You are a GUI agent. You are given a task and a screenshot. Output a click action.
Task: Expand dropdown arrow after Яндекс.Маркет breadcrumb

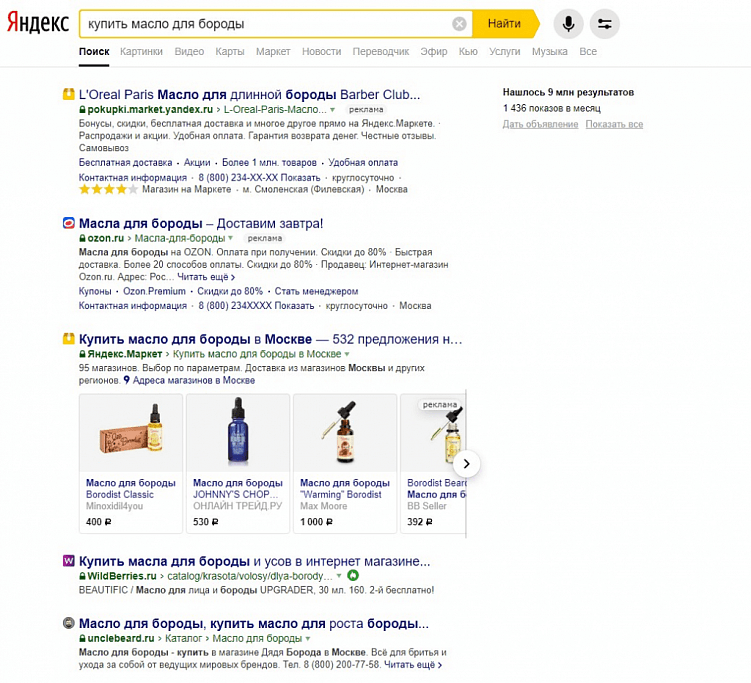click(347, 354)
